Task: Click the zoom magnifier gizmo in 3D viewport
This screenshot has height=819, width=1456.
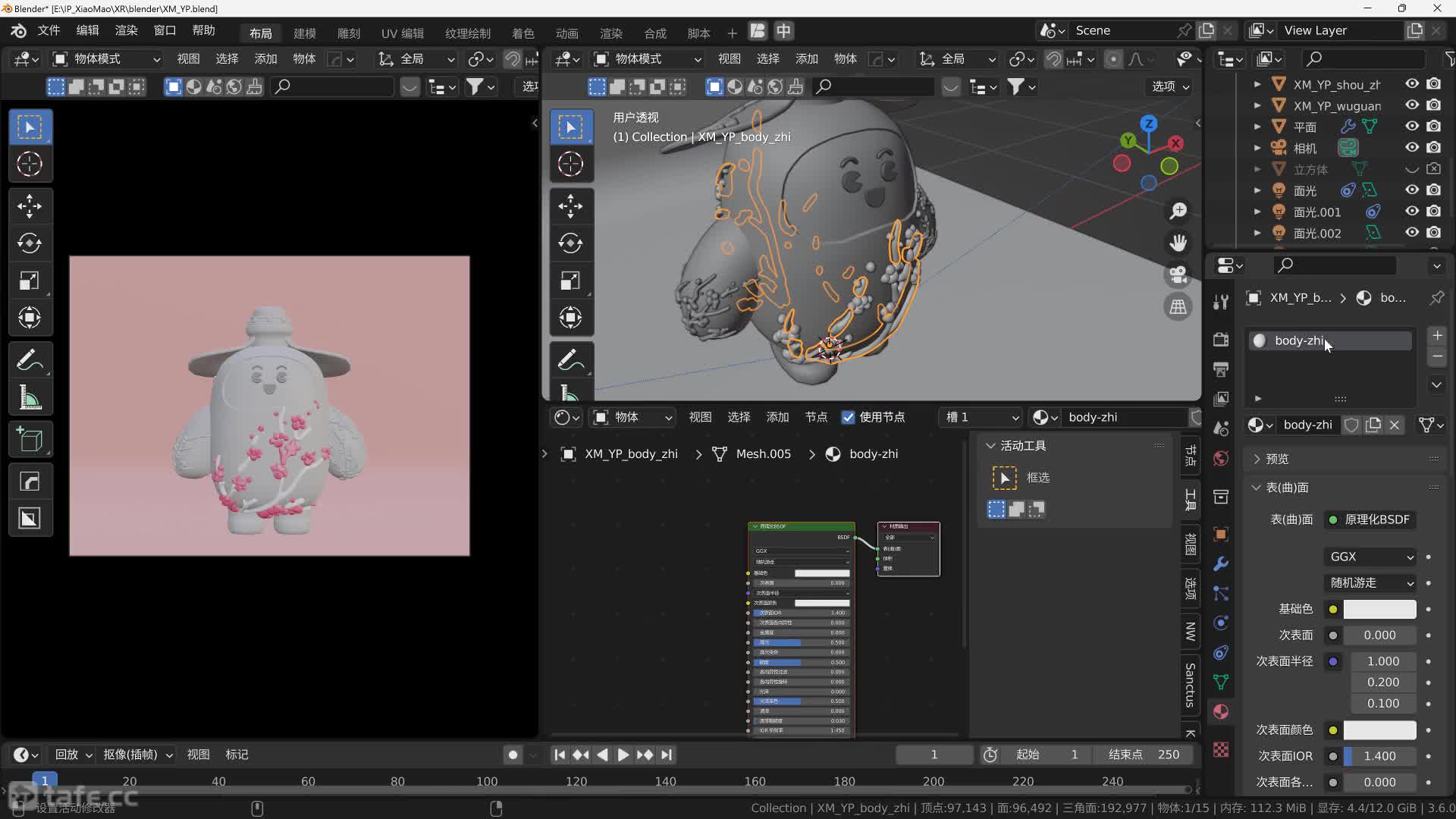Action: pos(1178,211)
